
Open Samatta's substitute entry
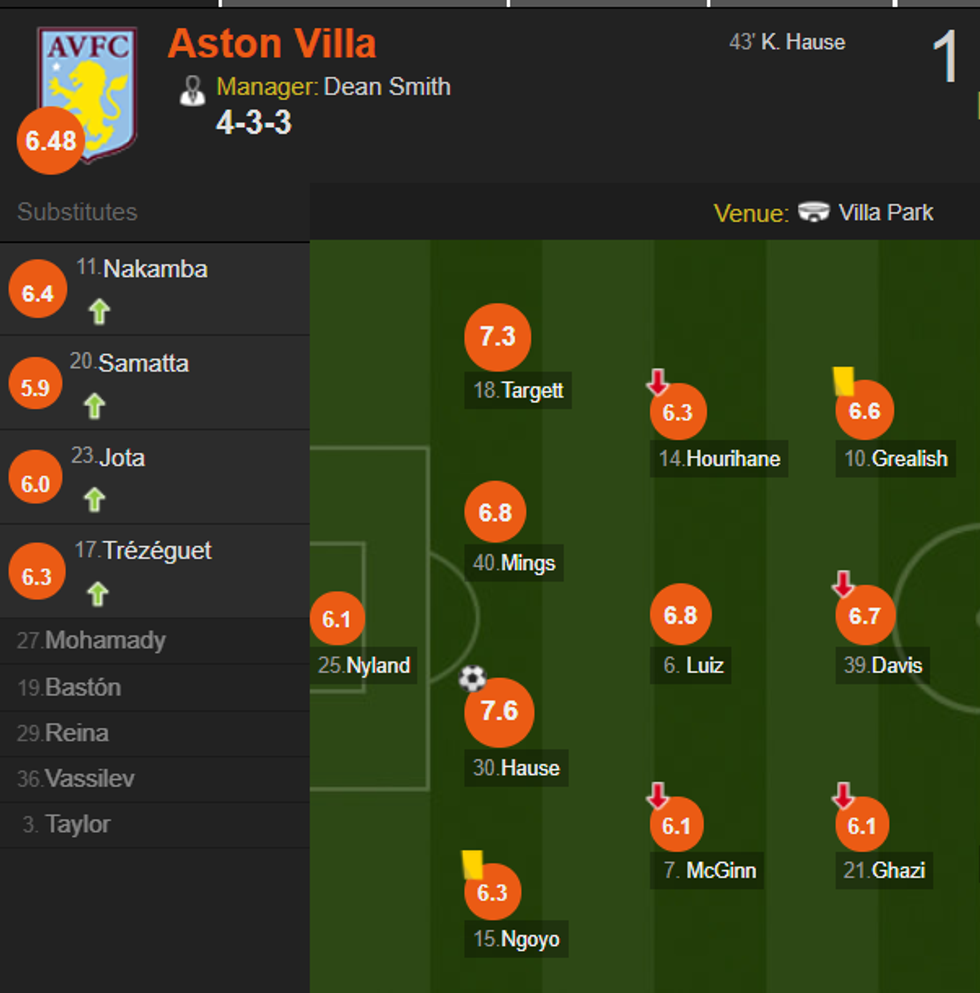143,363
